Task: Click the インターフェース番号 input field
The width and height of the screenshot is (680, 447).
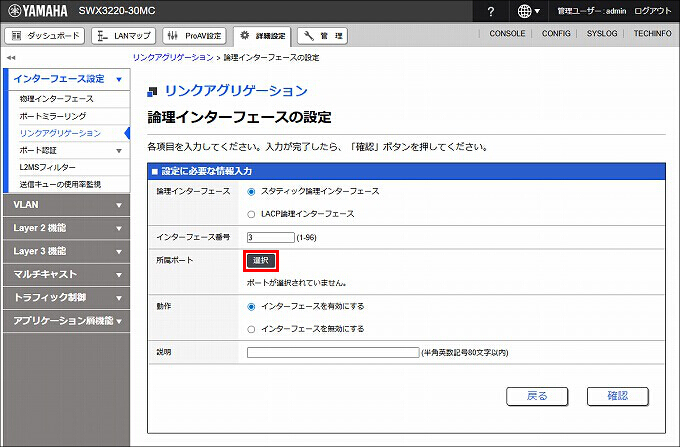Action: coord(271,237)
